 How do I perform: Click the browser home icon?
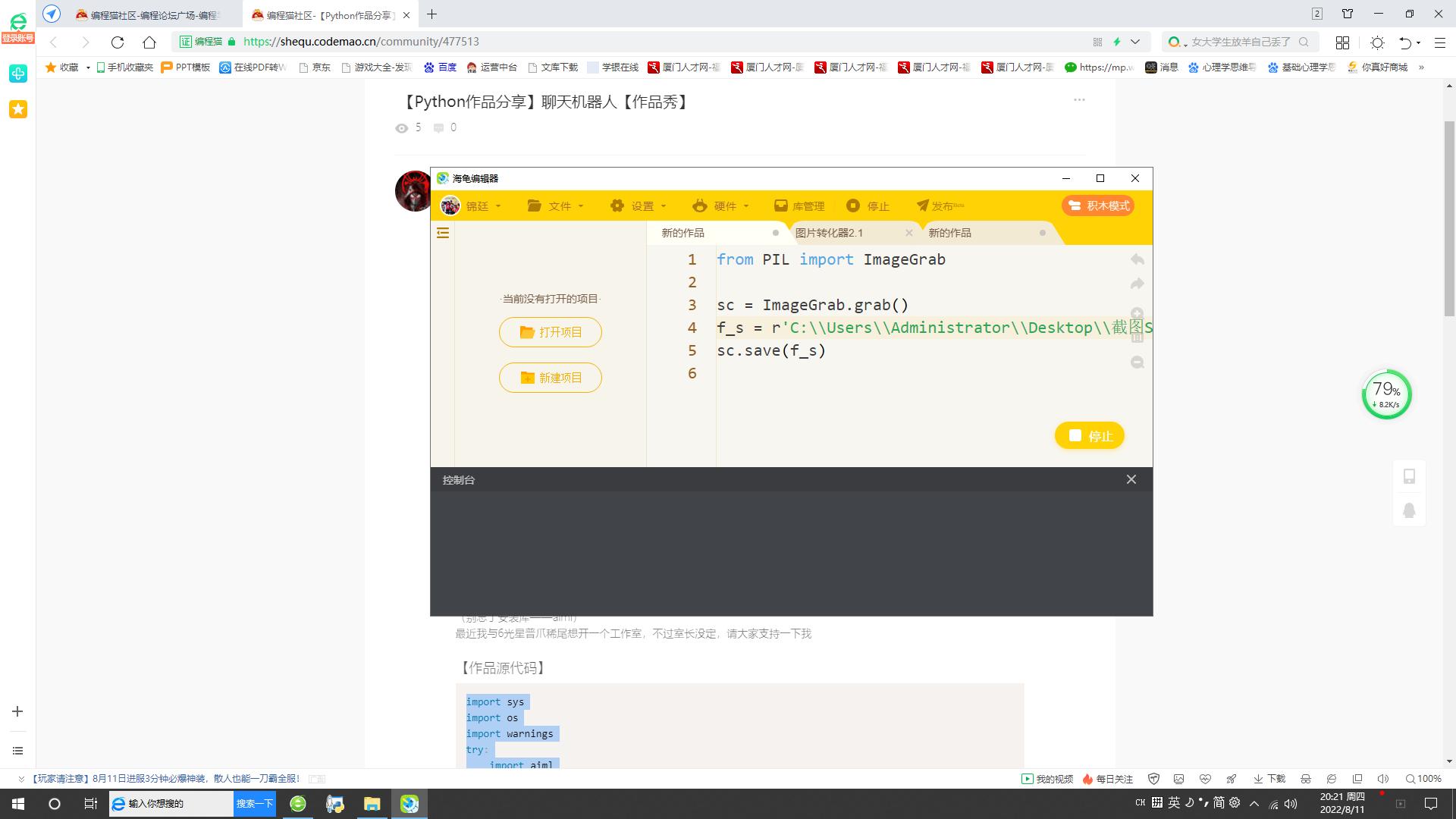click(149, 42)
